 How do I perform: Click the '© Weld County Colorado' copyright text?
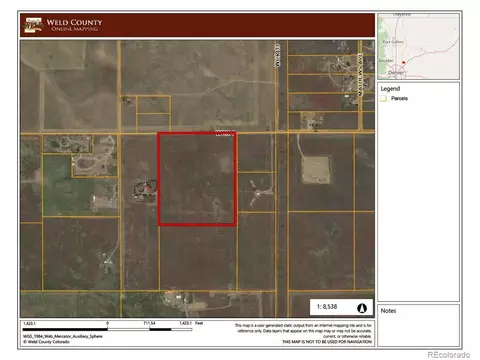(46, 342)
